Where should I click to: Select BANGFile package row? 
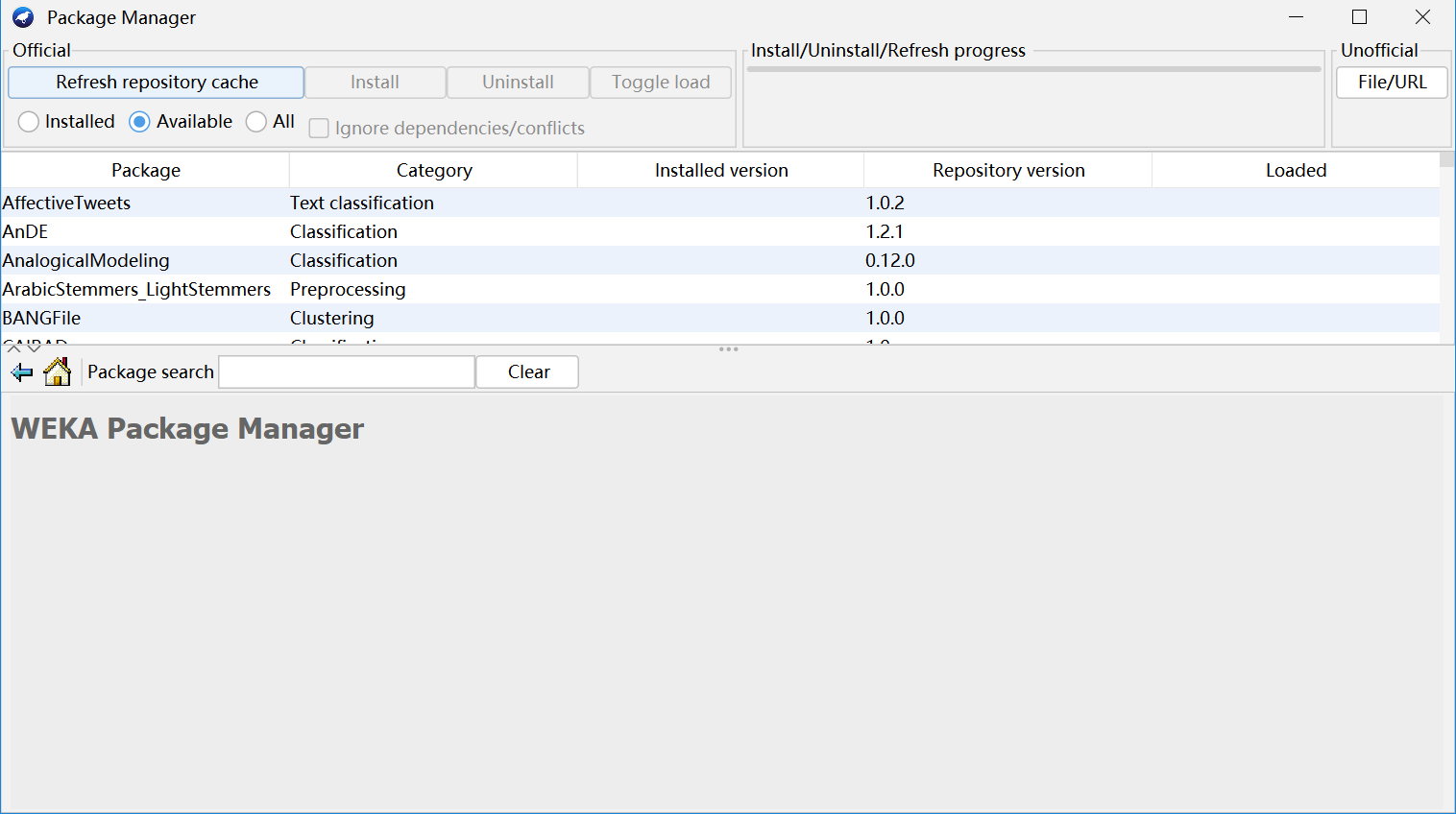tap(720, 318)
